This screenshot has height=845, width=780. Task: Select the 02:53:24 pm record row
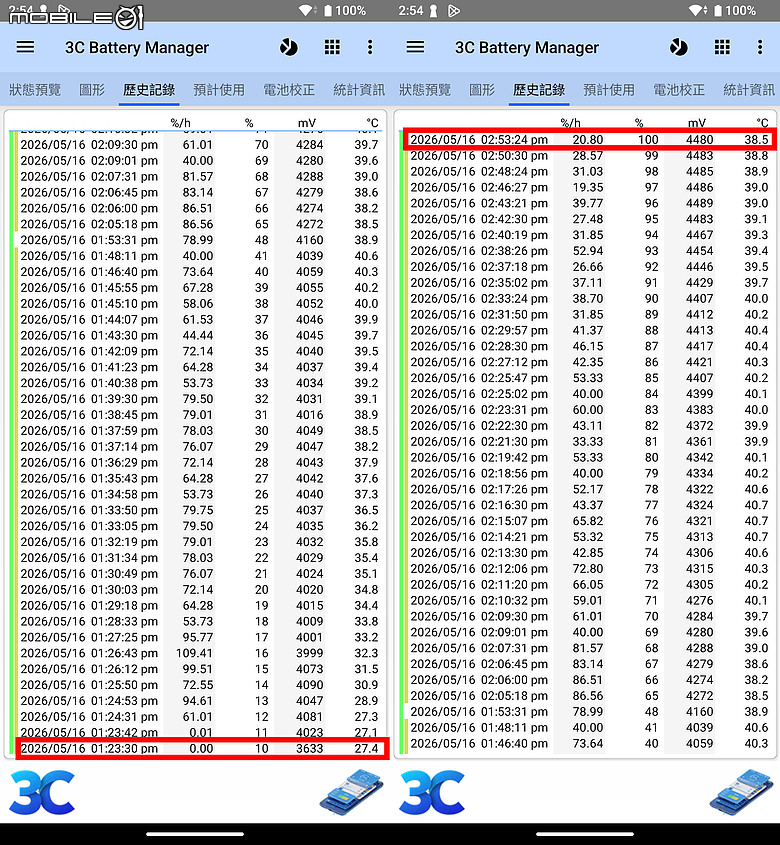coord(589,140)
